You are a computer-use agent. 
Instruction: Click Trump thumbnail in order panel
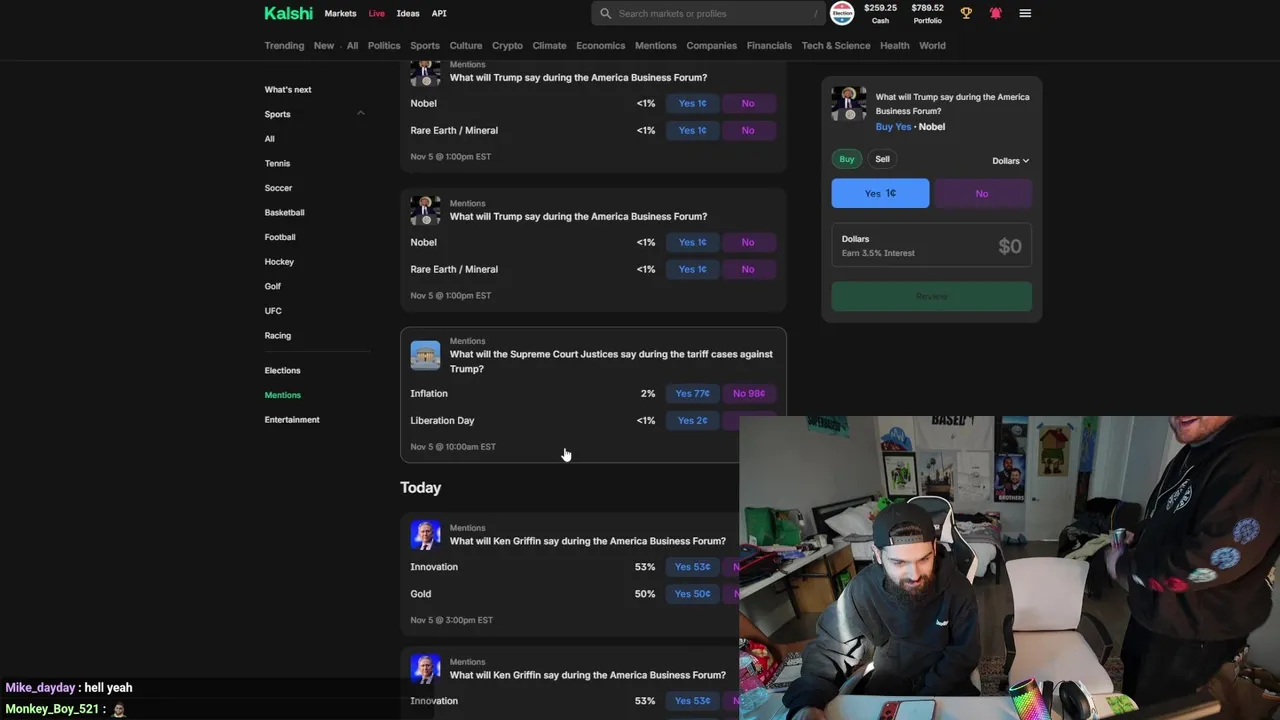click(849, 104)
